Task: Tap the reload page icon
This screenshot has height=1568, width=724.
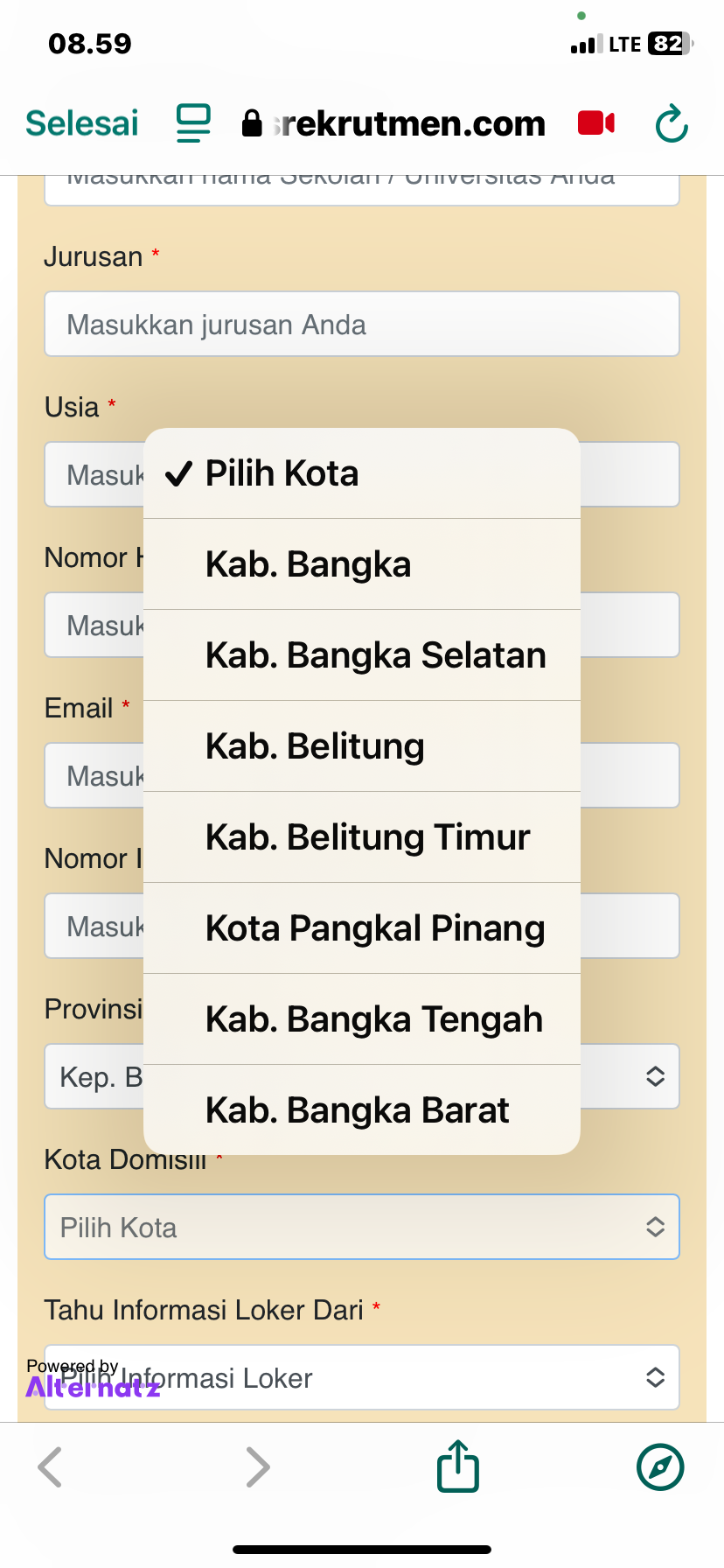Action: coord(672,123)
